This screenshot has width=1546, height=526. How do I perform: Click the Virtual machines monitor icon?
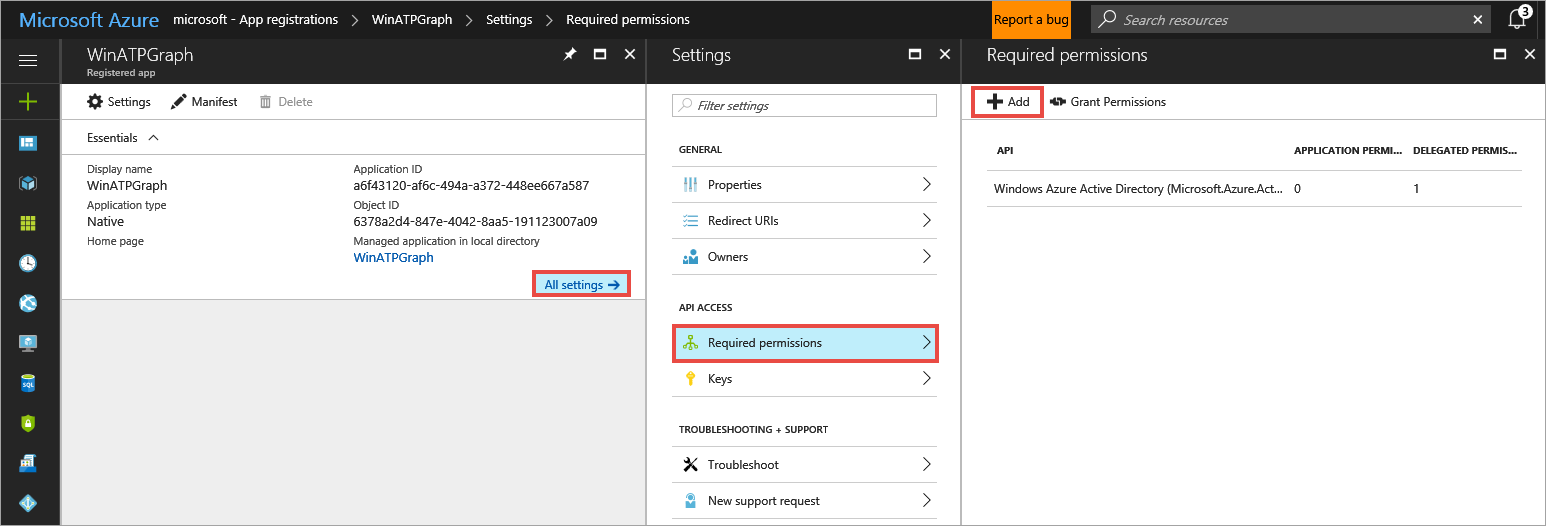point(28,343)
